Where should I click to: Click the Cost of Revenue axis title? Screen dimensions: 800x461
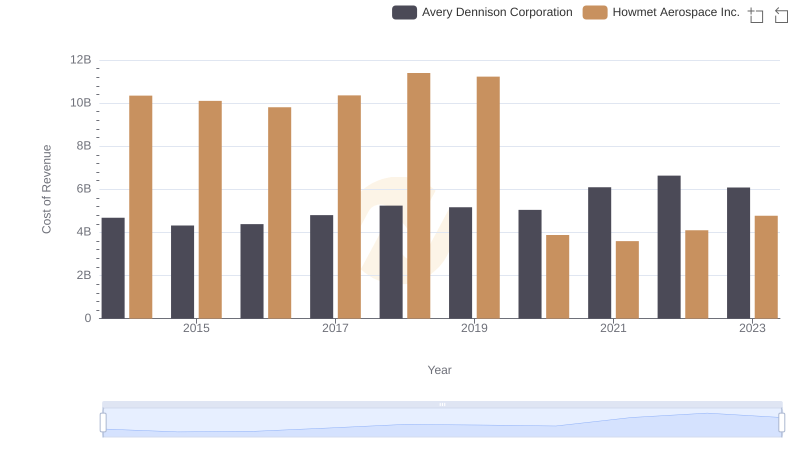coord(46,189)
